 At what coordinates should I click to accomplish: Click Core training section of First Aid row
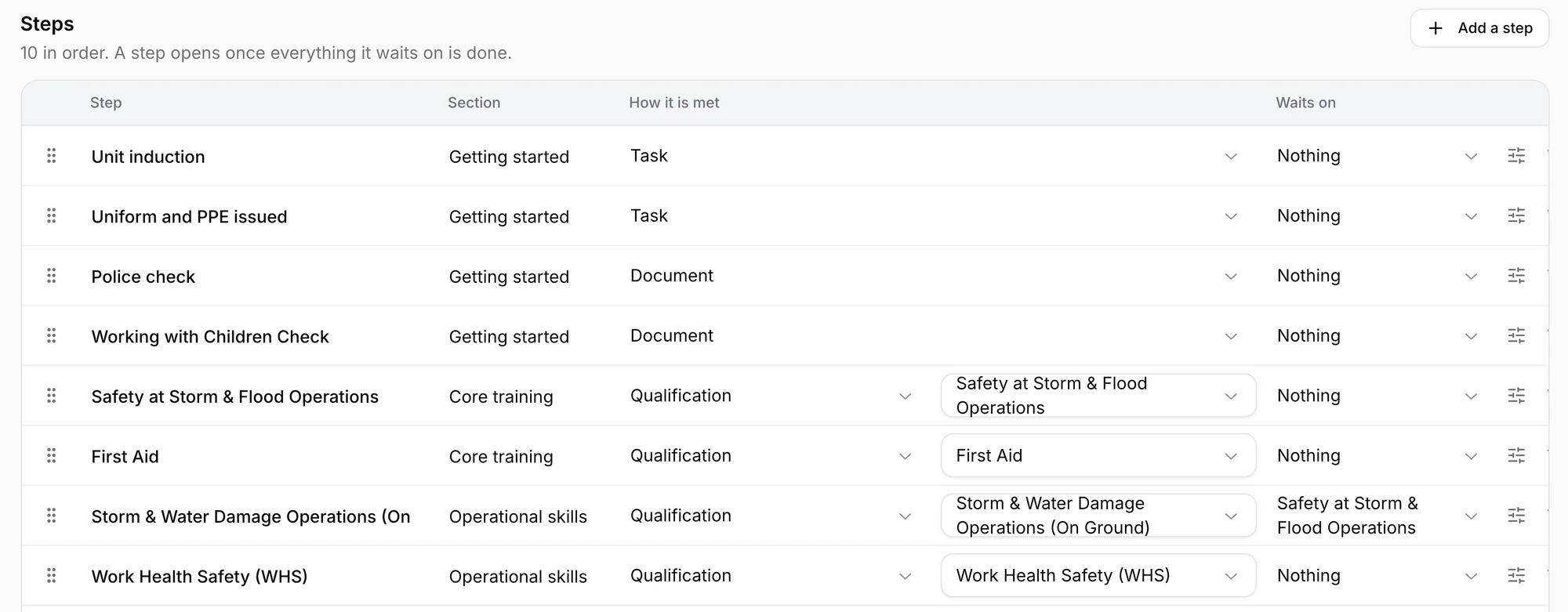[501, 457]
